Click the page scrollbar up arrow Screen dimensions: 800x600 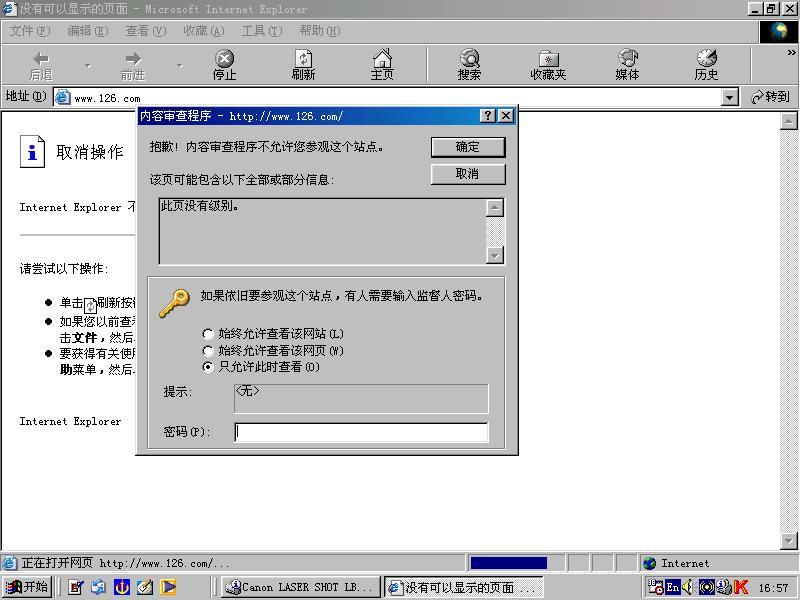click(x=788, y=122)
